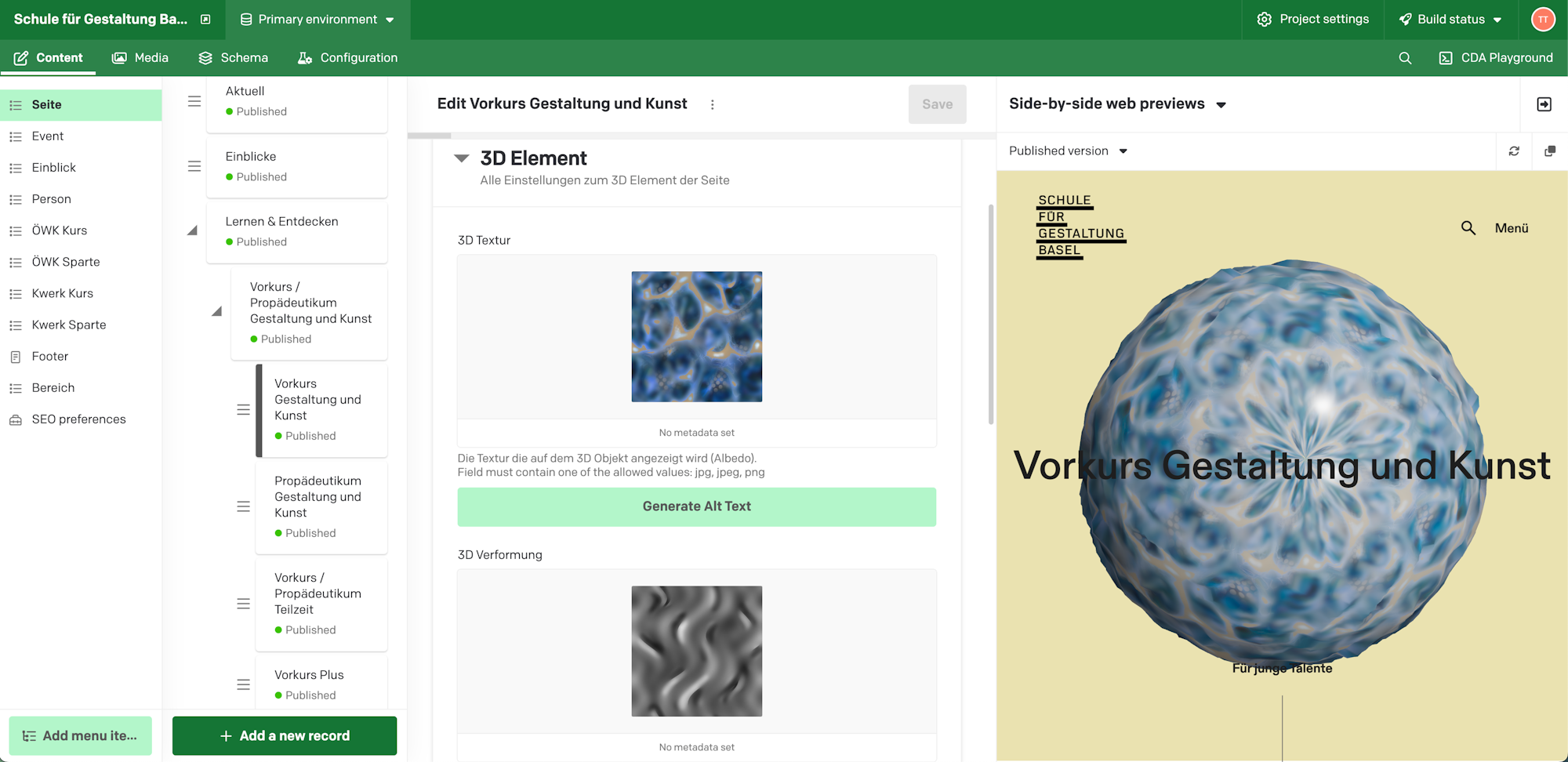Image resolution: width=1568 pixels, height=762 pixels.
Task: Switch to the Media tab
Action: coord(140,58)
